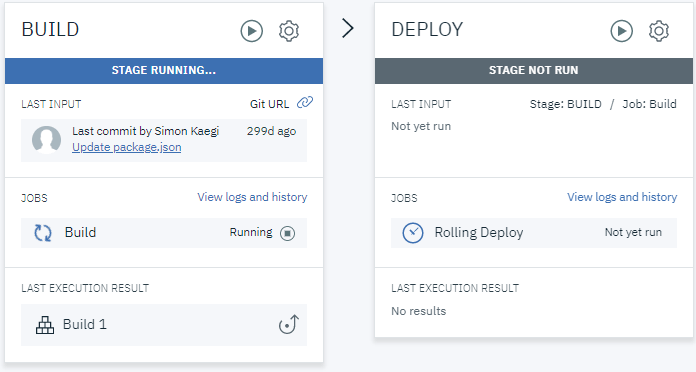Click the Git URL text label

point(269,104)
